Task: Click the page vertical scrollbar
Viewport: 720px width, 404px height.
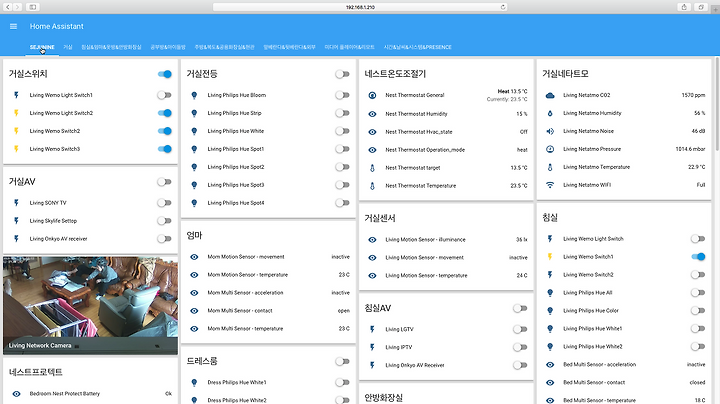Action: click(x=717, y=105)
